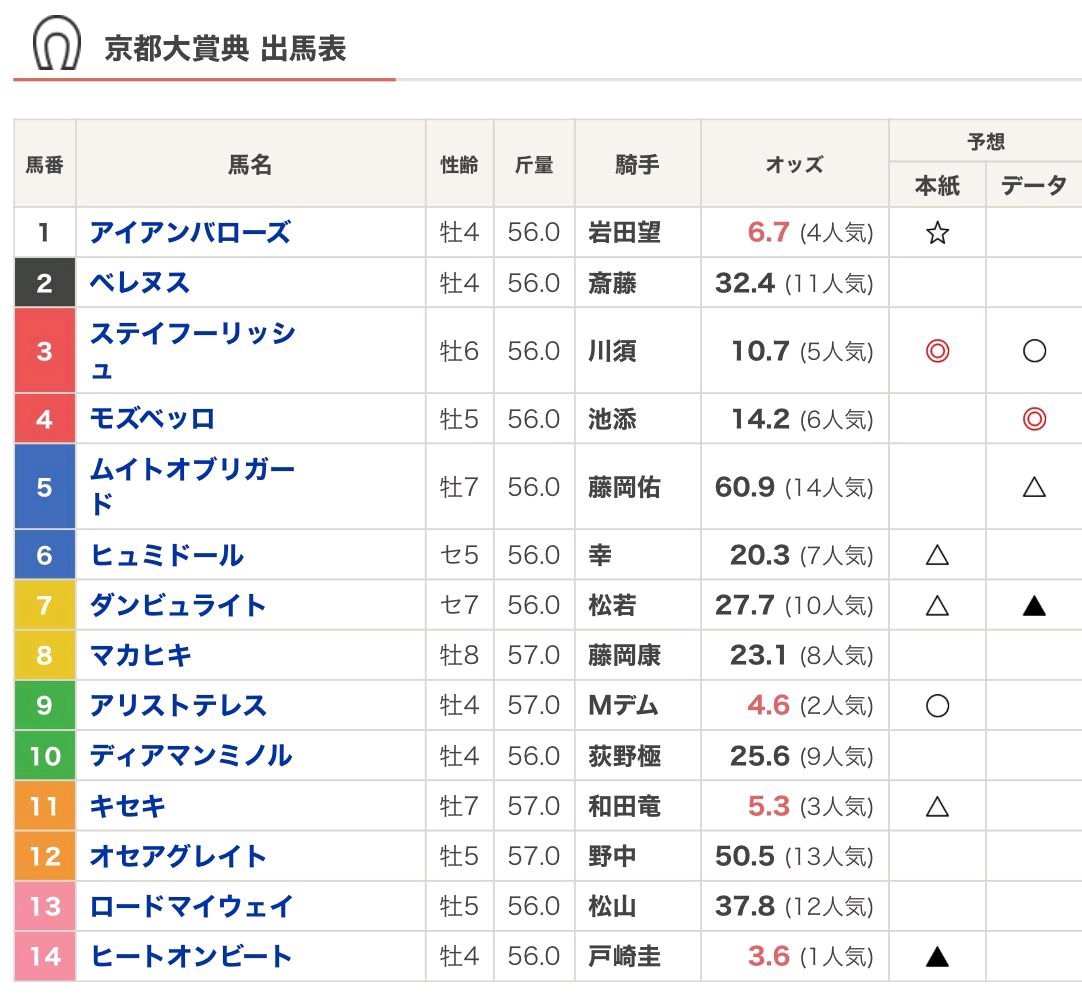Click odds value 5.3 (3人気)
Viewport: 1082px width, 994px height.
point(810,806)
